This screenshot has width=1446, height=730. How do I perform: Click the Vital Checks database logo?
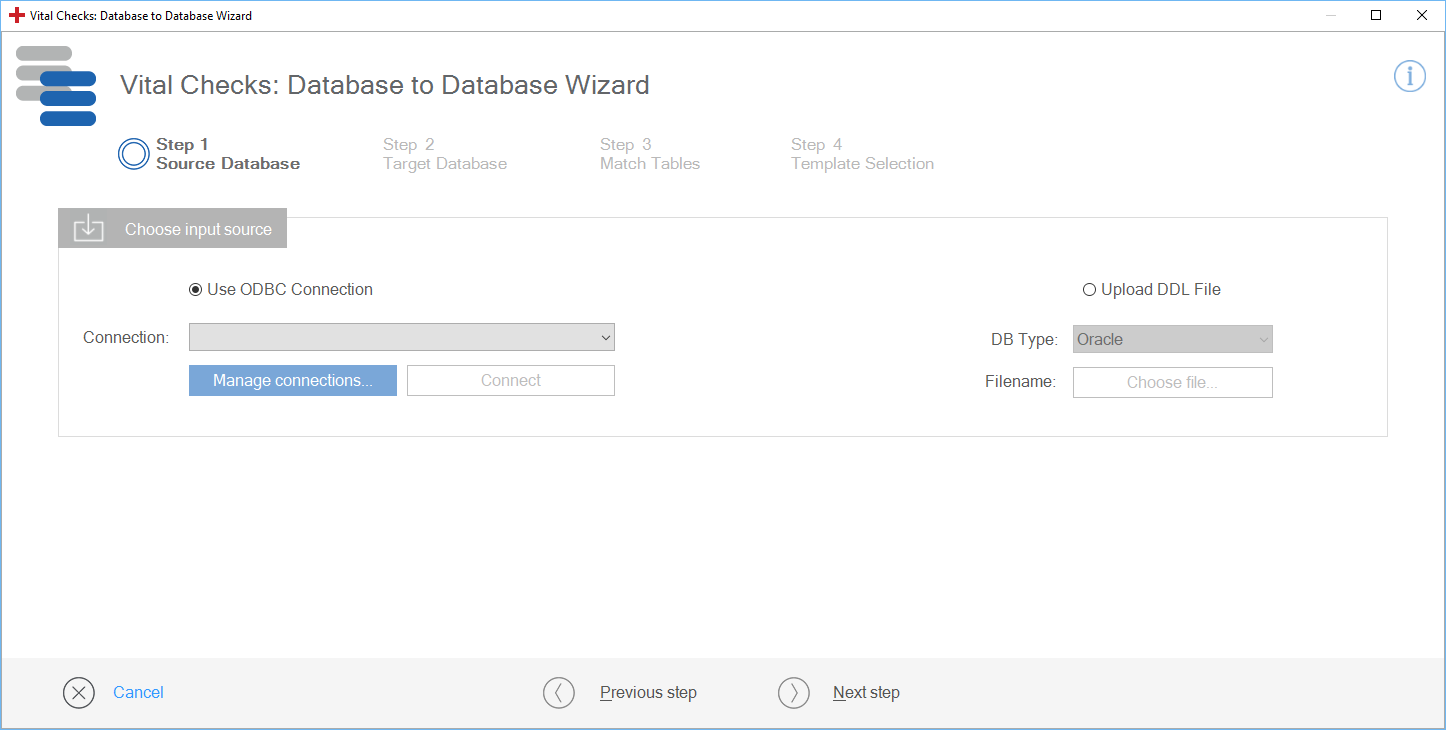pyautogui.click(x=56, y=86)
